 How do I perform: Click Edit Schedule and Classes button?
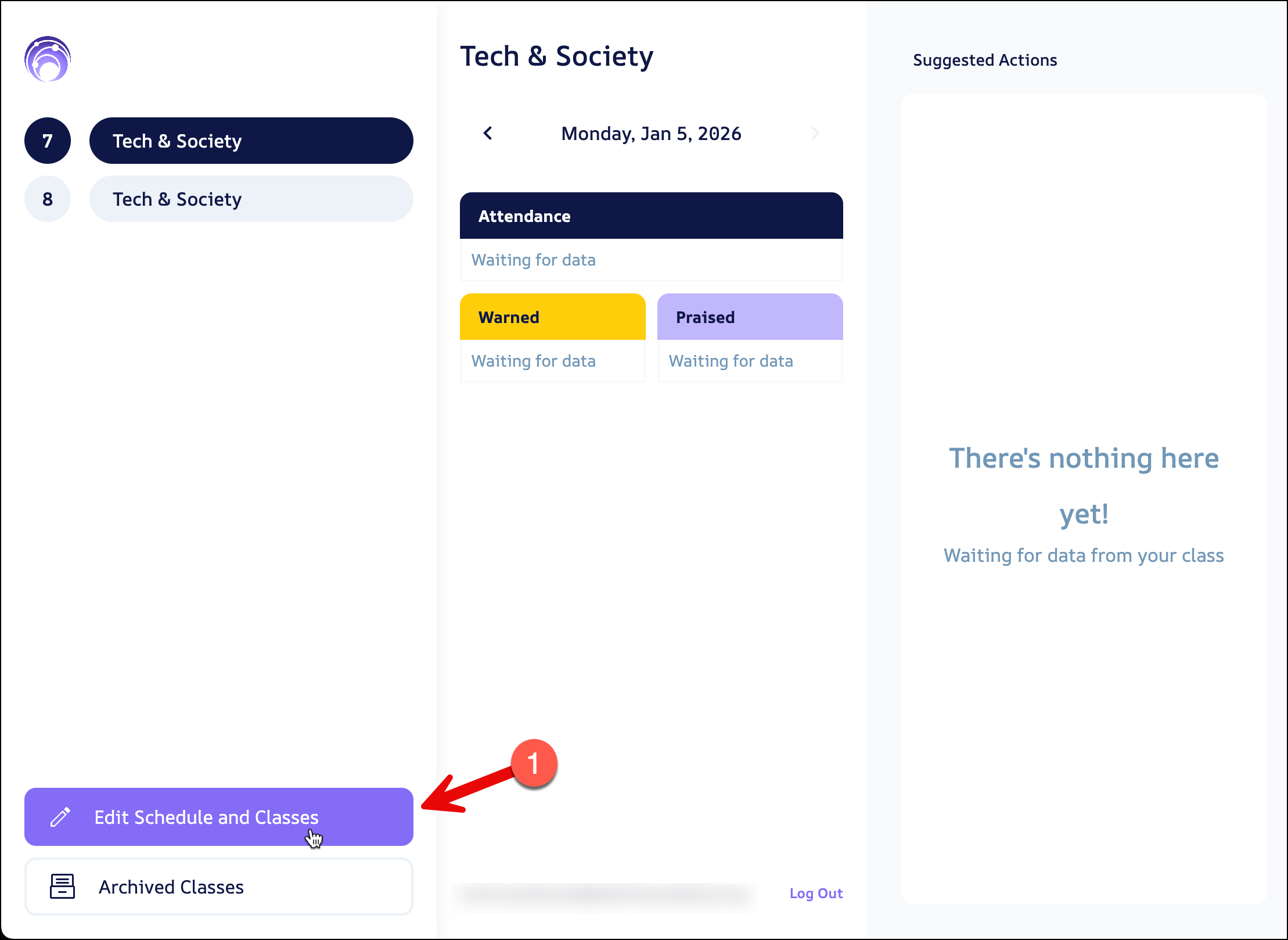coord(218,817)
